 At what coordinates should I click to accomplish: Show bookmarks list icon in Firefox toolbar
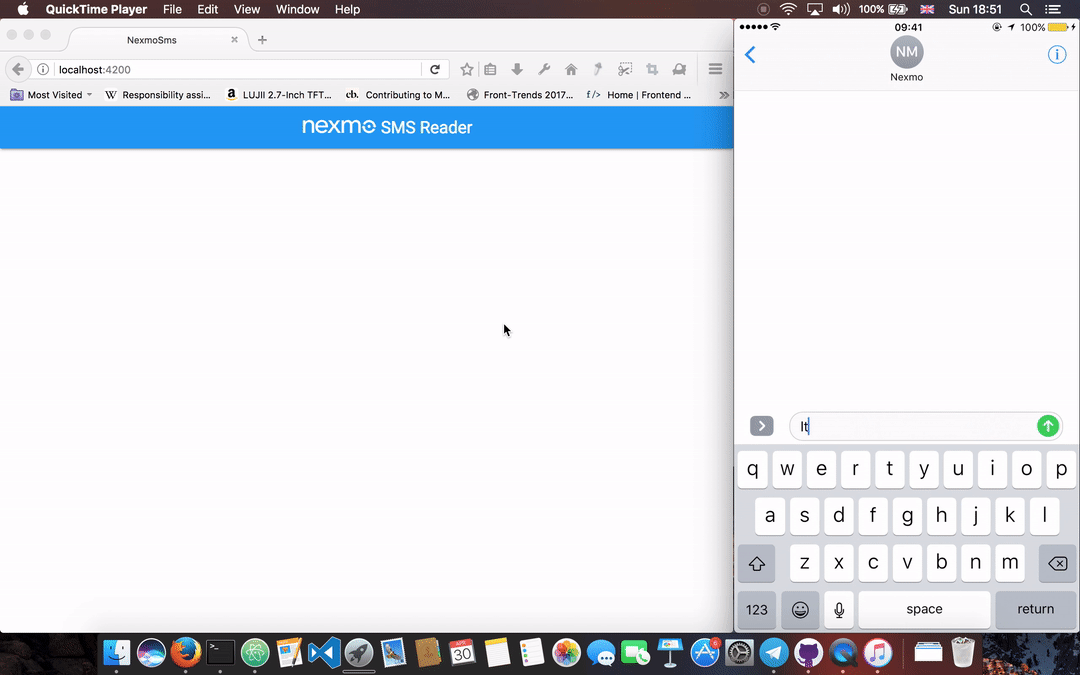(490, 70)
